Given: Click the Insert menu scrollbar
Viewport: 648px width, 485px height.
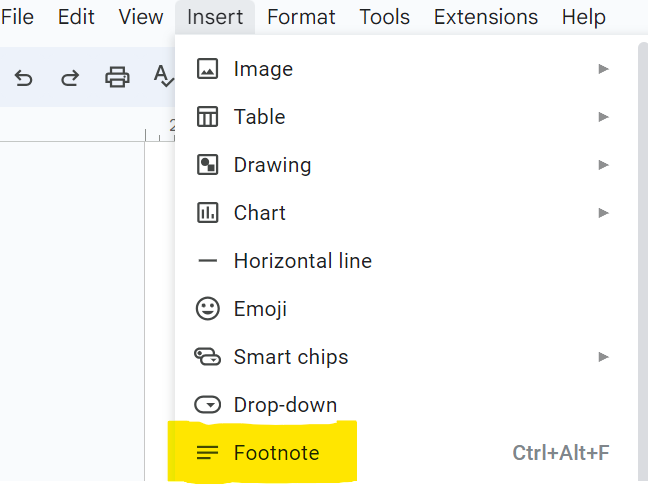Looking at the screenshot, I should point(643,263).
